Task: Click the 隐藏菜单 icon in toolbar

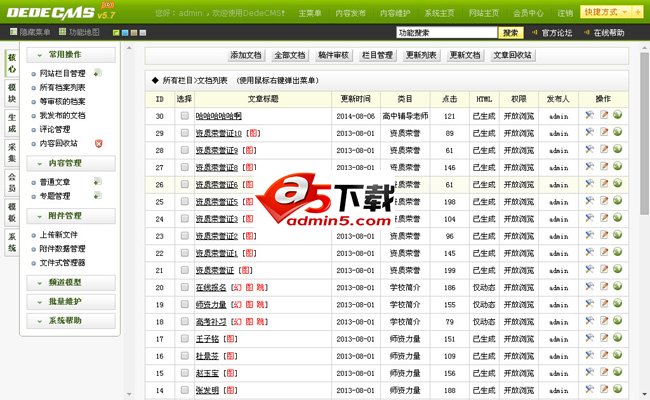Action: coord(13,32)
